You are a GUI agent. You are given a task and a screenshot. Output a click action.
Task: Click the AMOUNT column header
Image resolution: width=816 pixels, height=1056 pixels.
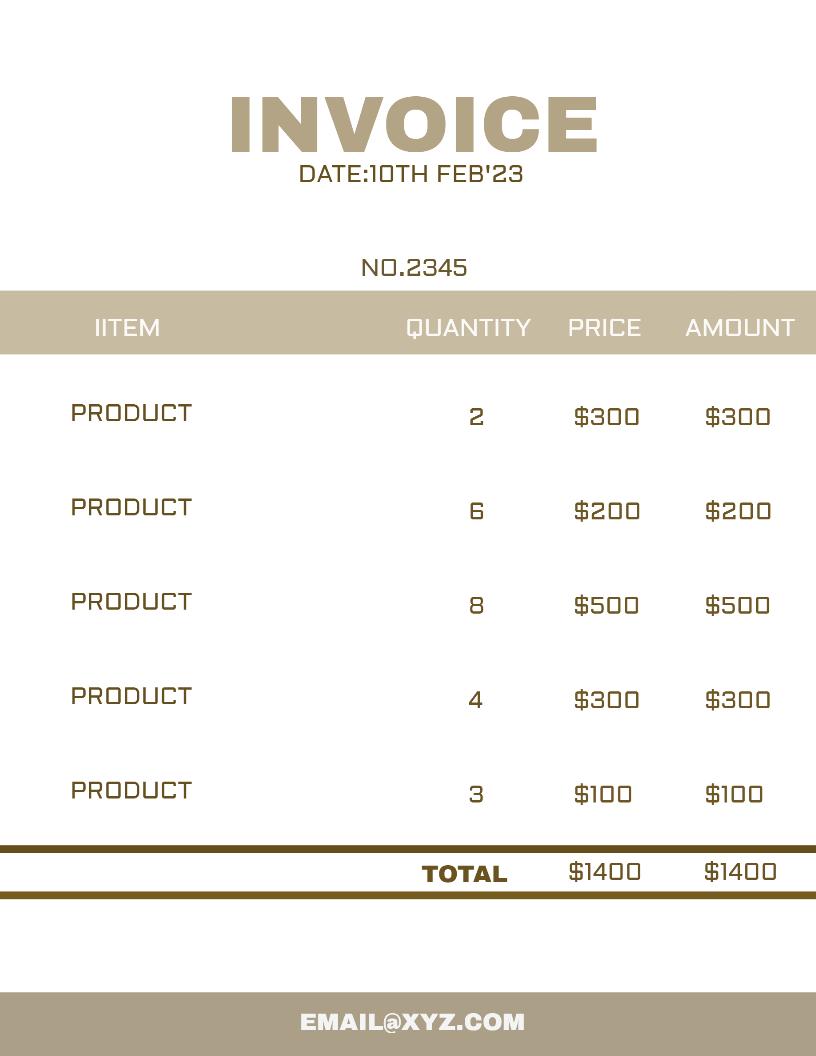[740, 328]
